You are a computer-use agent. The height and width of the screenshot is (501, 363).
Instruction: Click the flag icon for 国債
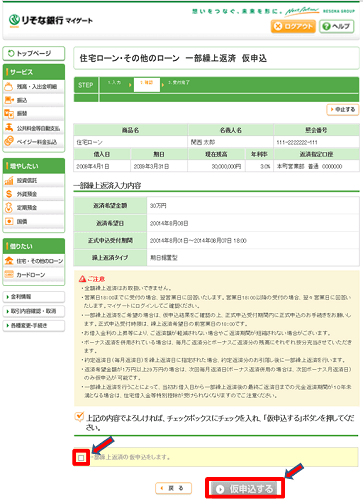[x=9, y=221]
